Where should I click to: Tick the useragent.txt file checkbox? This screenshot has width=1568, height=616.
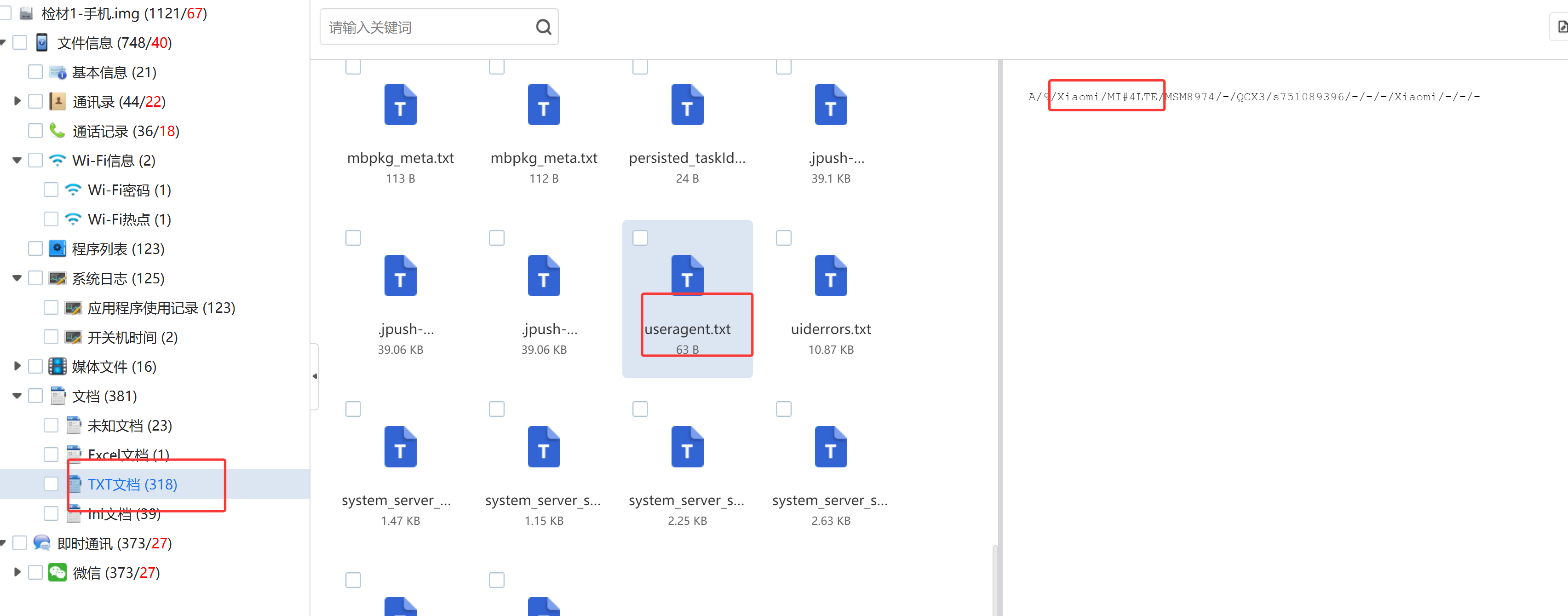point(640,237)
